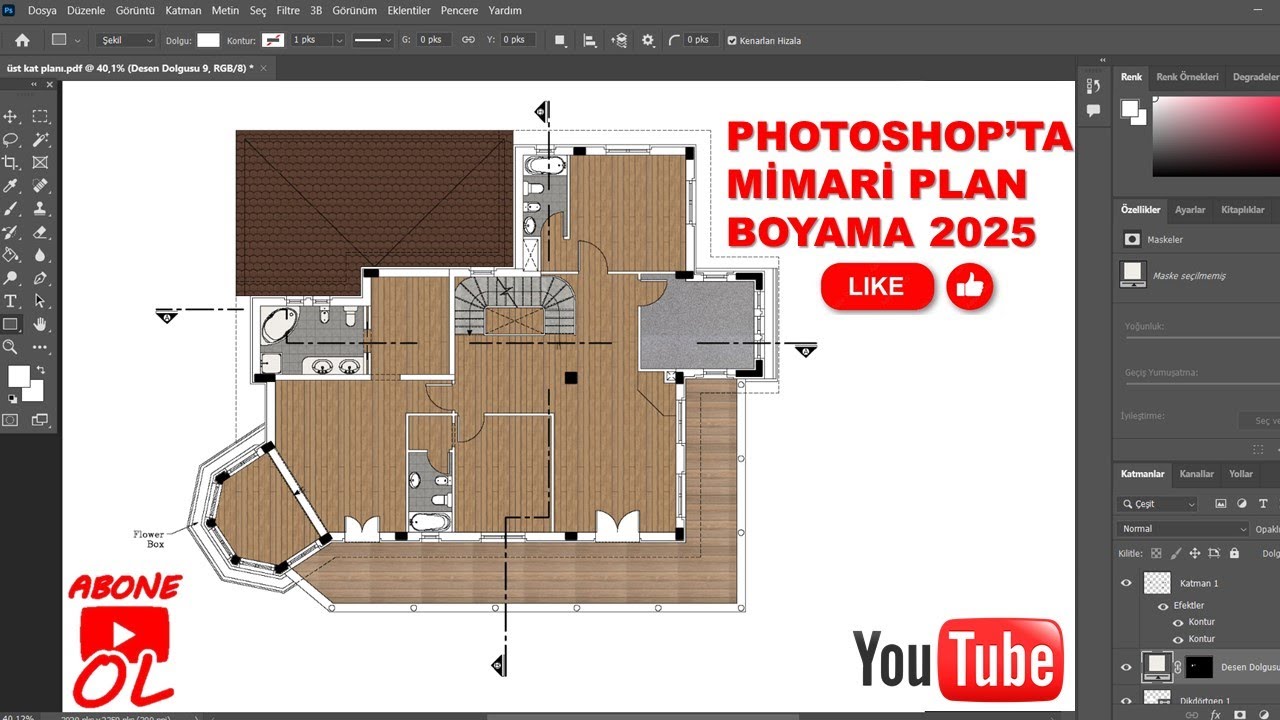Switch to the Kanallar tab
This screenshot has width=1280, height=720.
click(1197, 474)
